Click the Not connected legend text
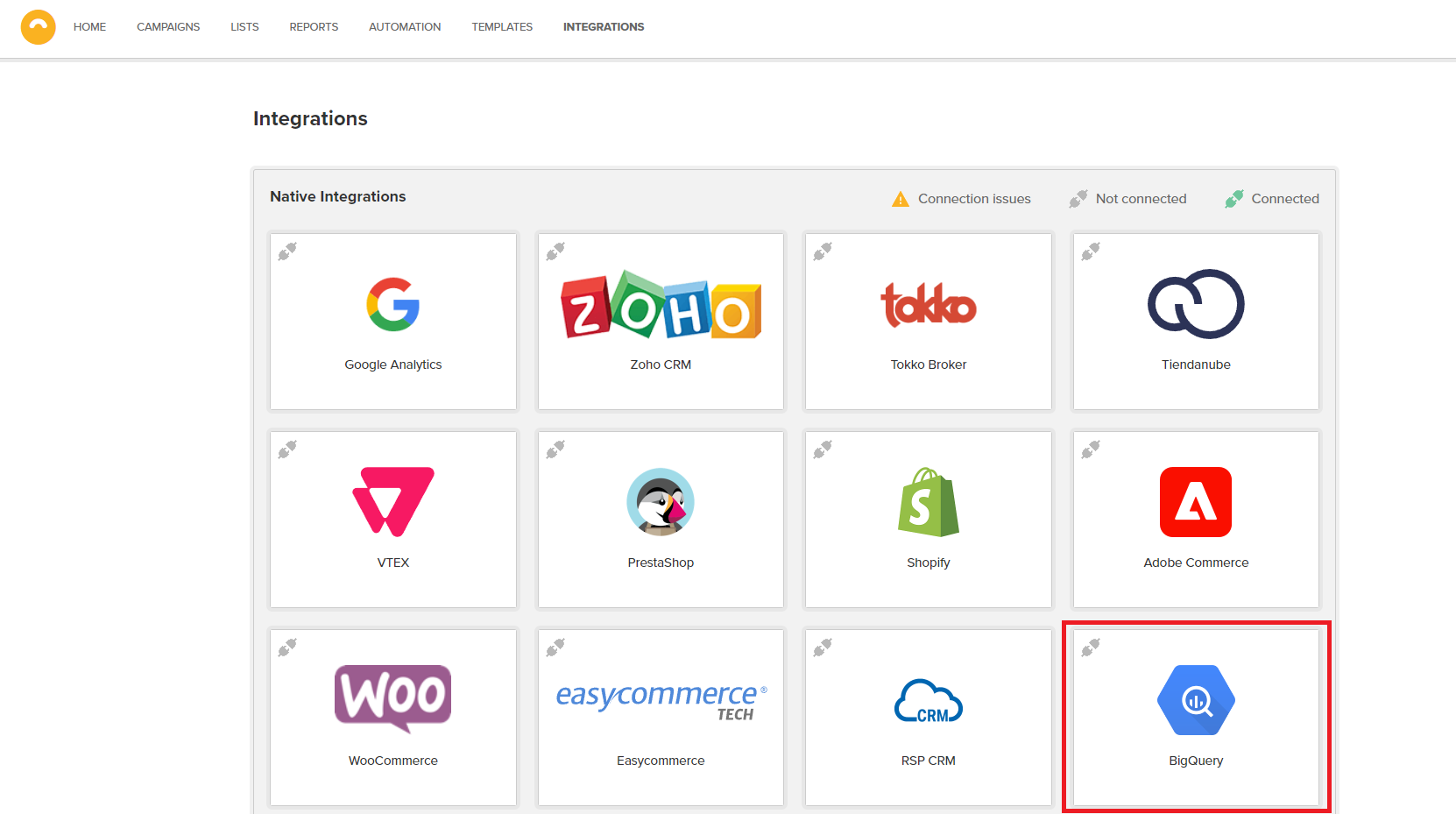The height and width of the screenshot is (814, 1456). (x=1141, y=199)
